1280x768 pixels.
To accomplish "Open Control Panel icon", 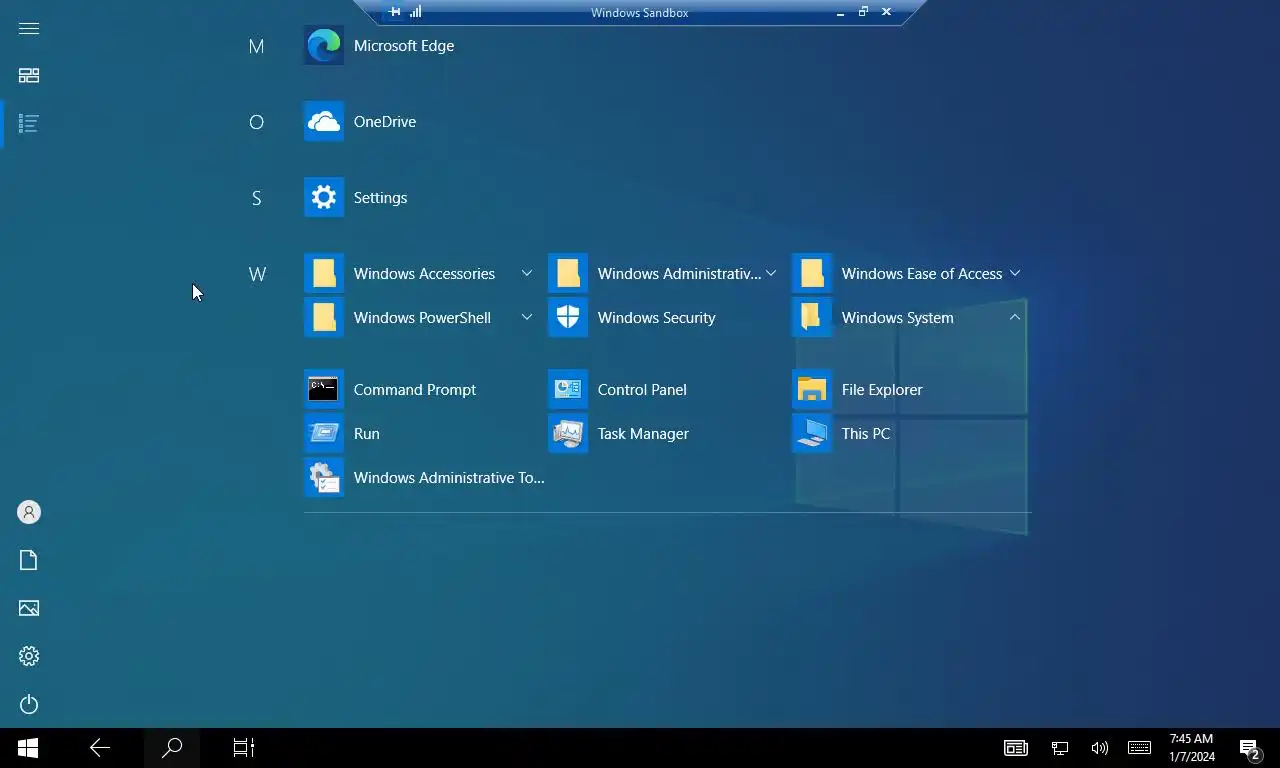I will coord(568,390).
